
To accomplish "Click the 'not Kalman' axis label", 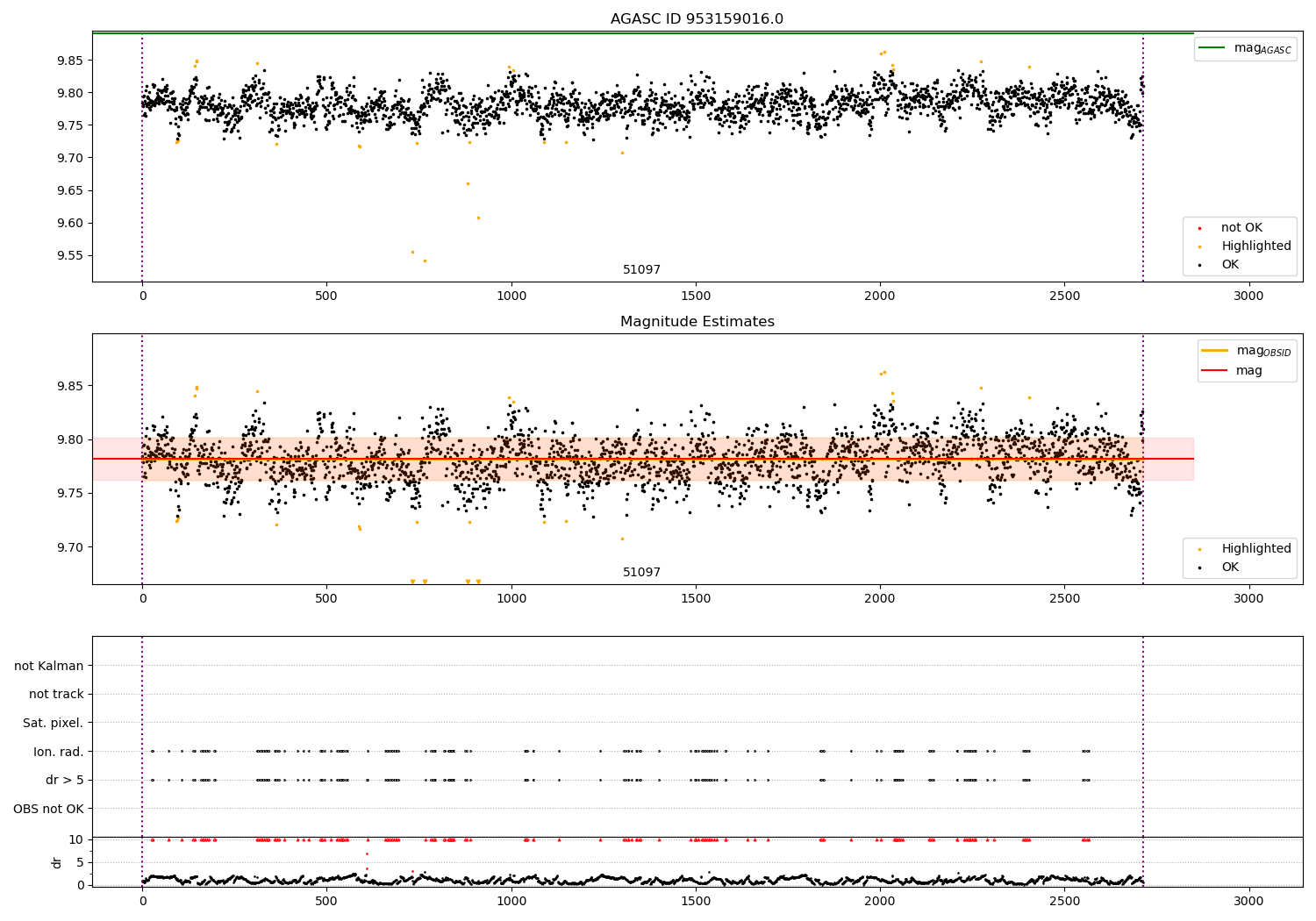I will (49, 666).
